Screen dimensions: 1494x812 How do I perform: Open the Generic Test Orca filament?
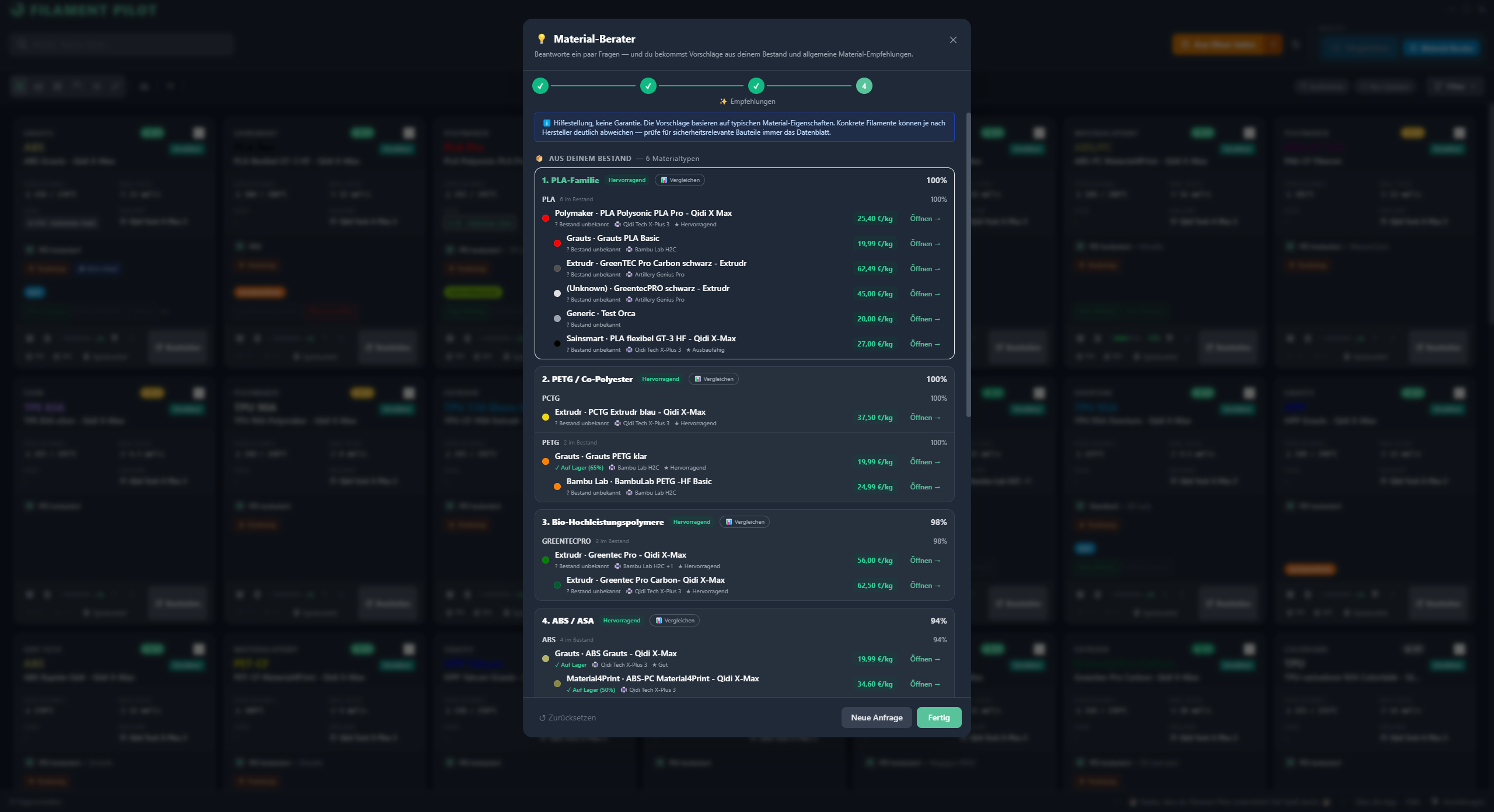[x=925, y=319]
